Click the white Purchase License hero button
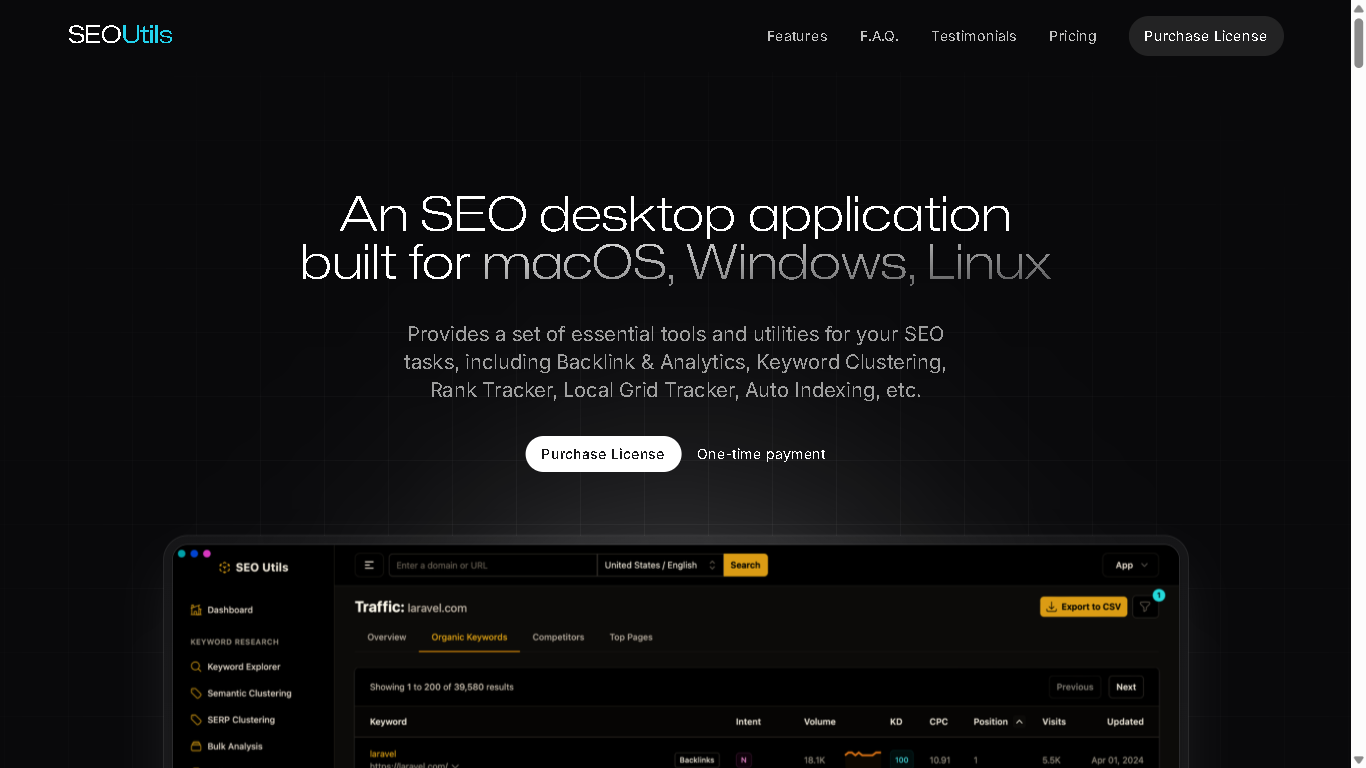 [603, 454]
